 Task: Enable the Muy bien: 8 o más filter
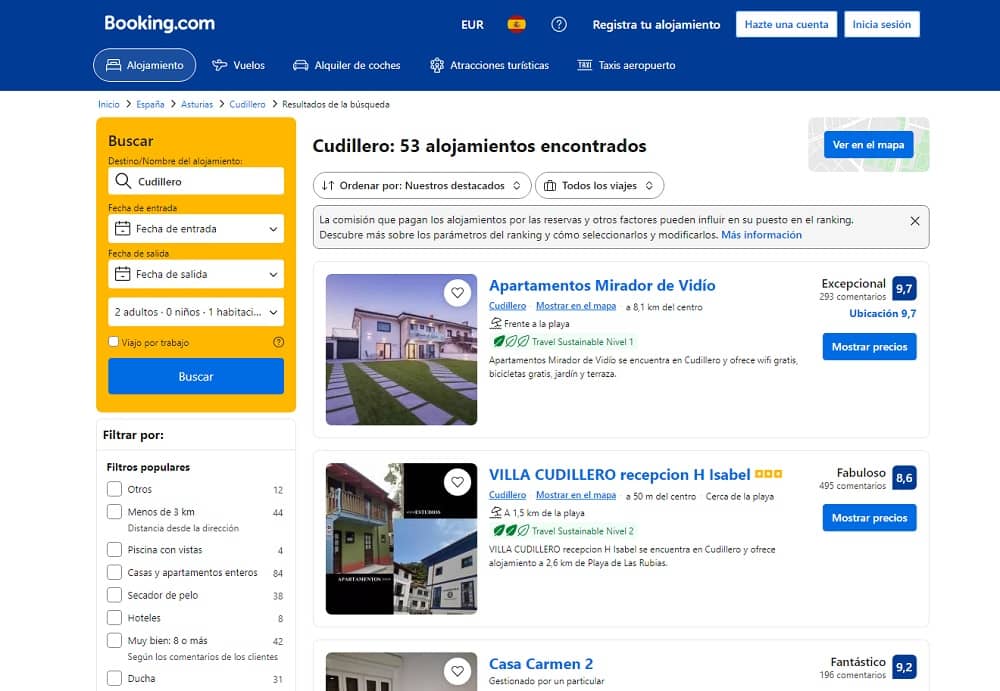(x=114, y=640)
